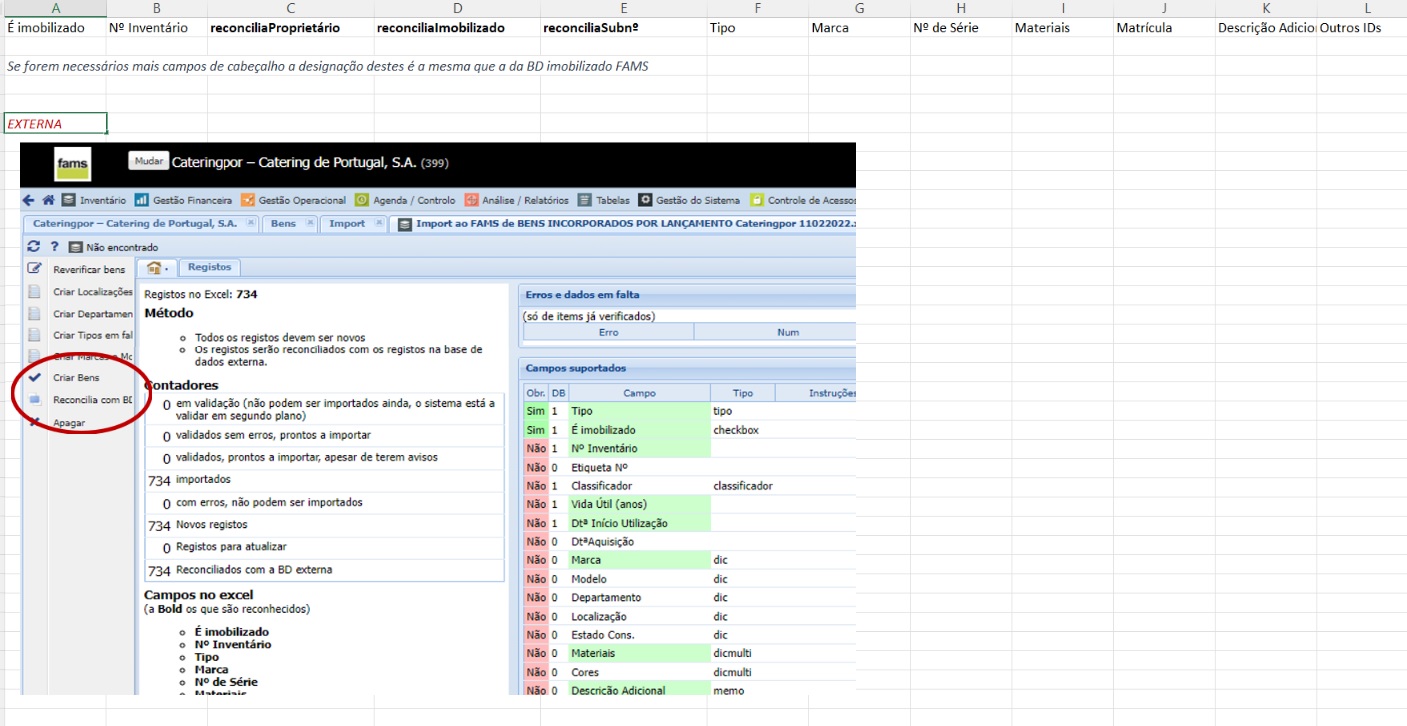
Task: Select column header F
Action: pos(757,8)
